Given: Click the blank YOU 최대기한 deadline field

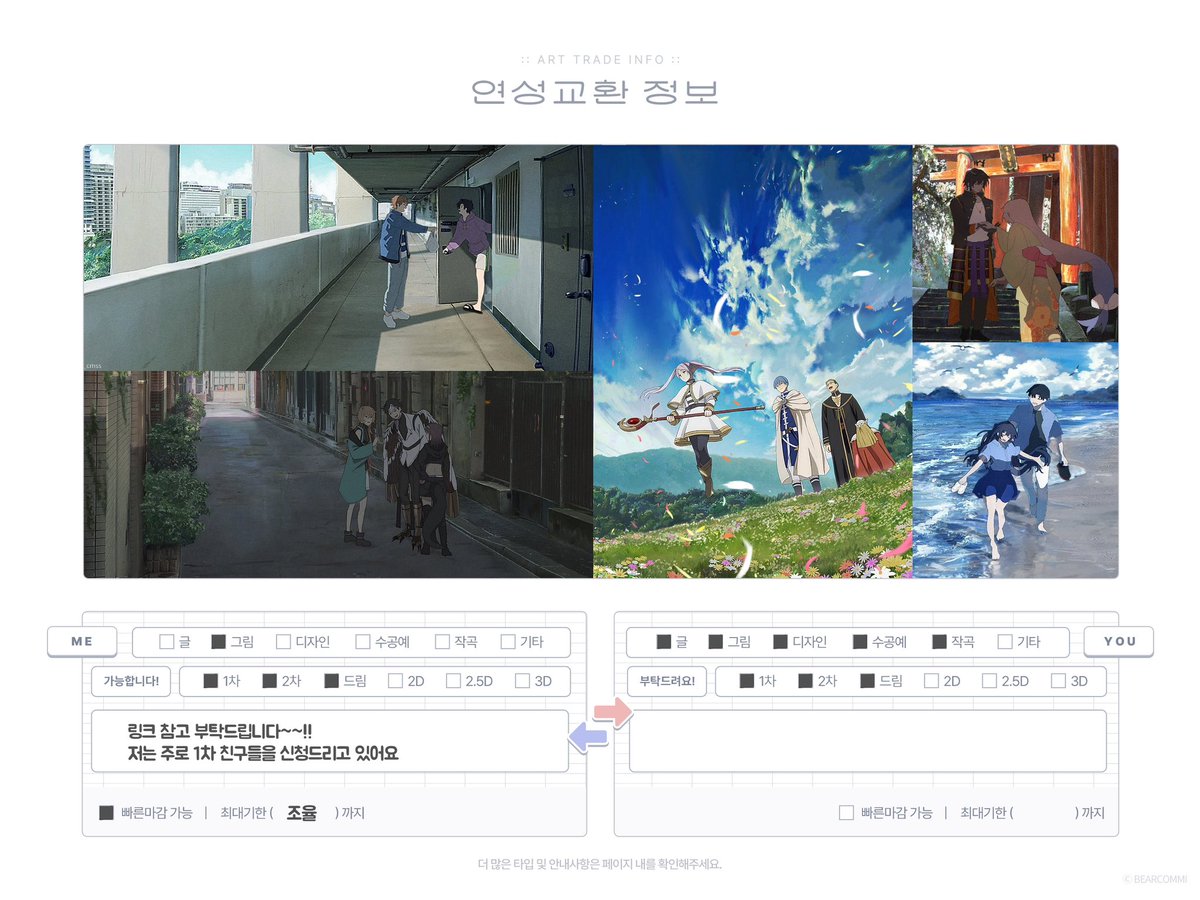Looking at the screenshot, I should tap(1043, 813).
